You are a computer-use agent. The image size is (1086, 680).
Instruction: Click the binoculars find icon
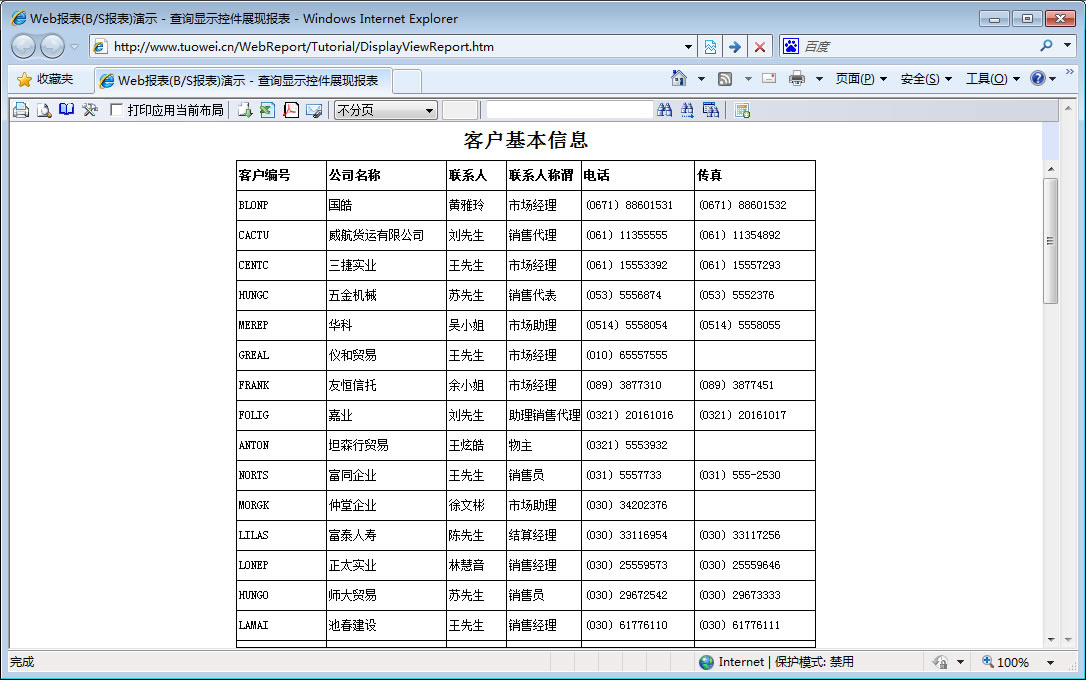[x=665, y=110]
